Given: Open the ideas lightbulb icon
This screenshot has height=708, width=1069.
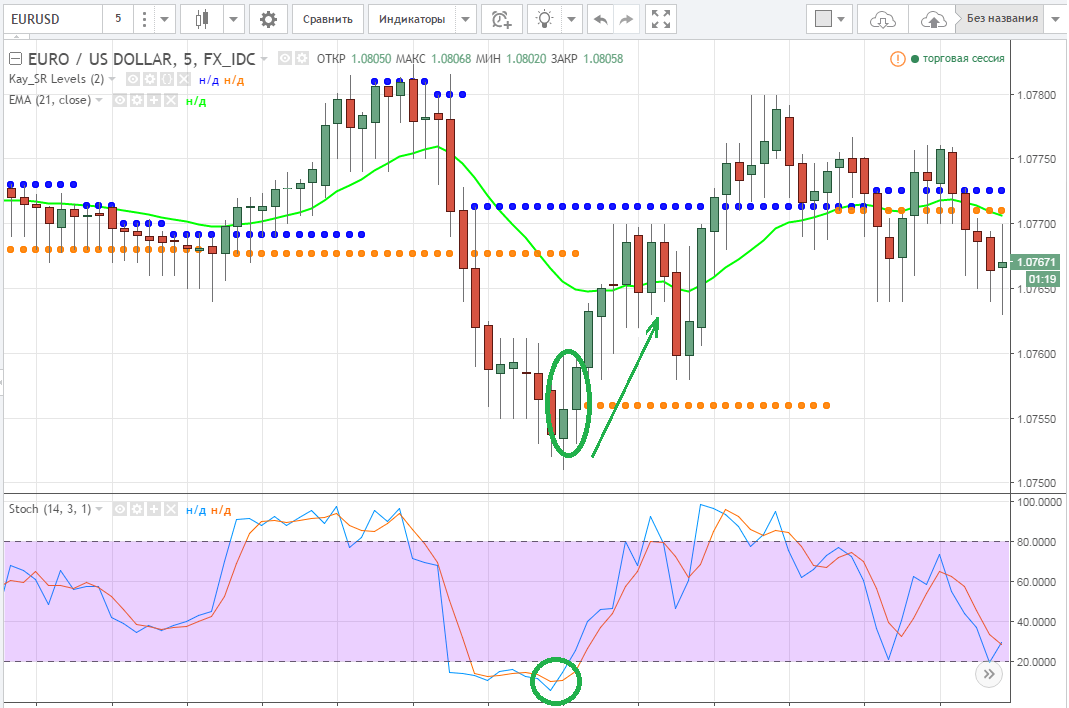Looking at the screenshot, I should click(545, 19).
